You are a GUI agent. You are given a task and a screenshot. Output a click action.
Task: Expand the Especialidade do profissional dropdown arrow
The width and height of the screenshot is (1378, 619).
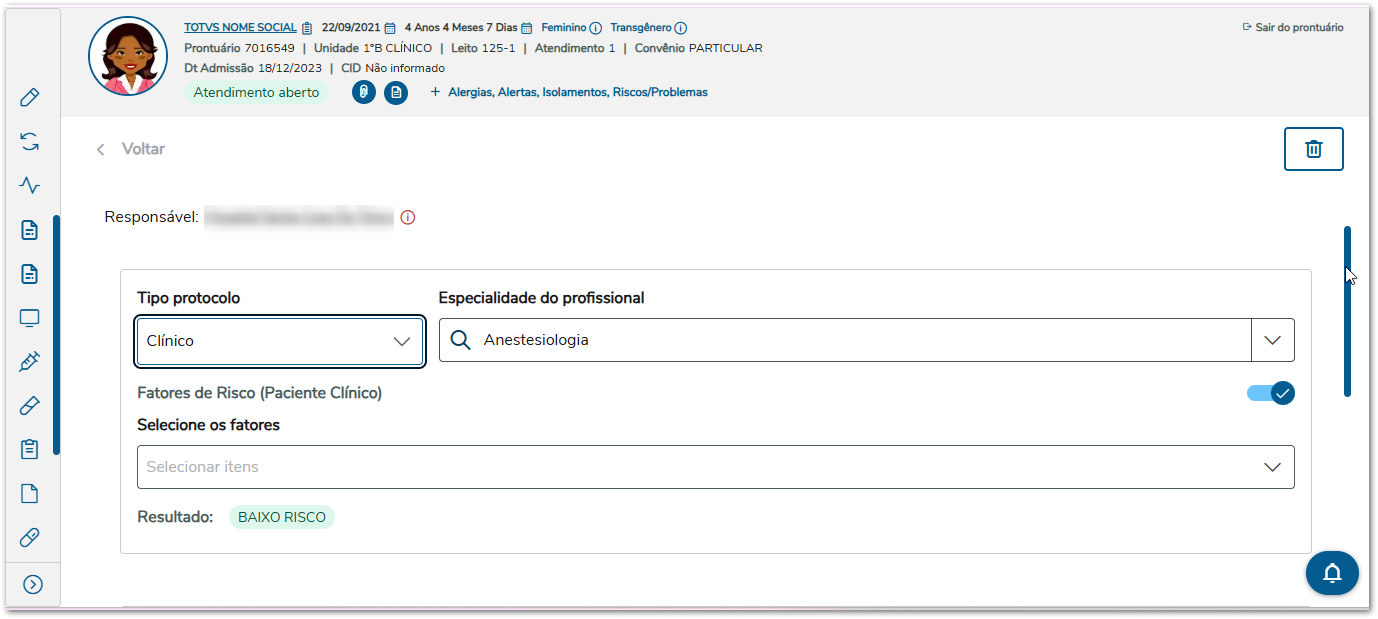[x=1272, y=340]
